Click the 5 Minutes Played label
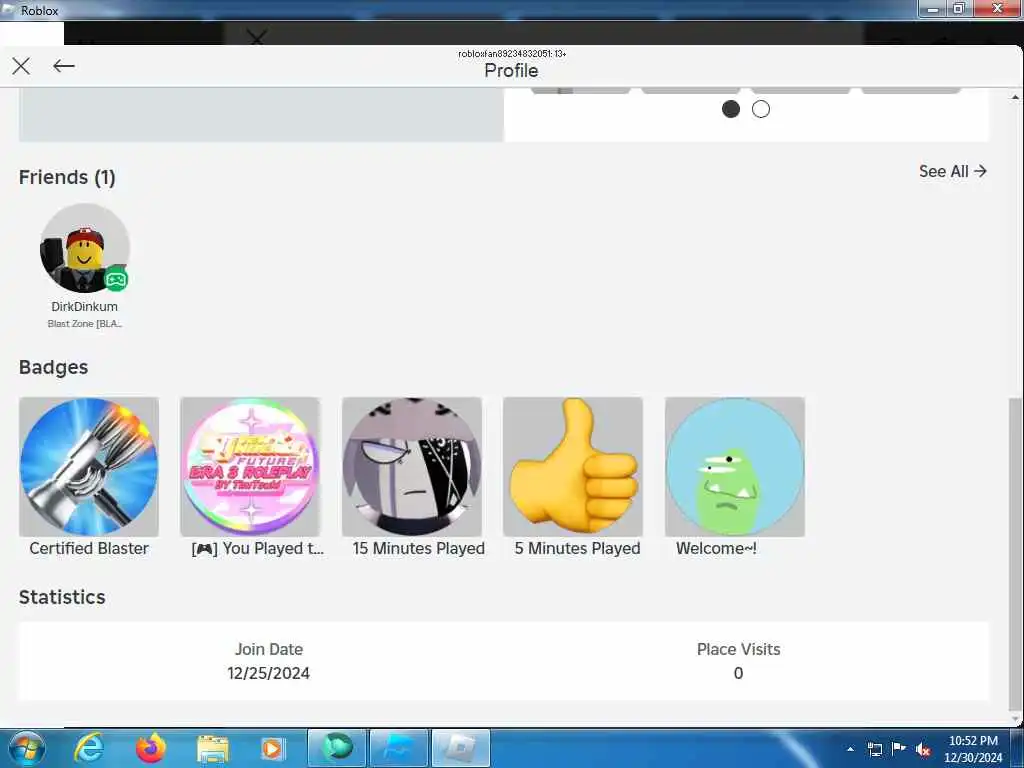Screen dimensions: 1024x768 pyautogui.click(x=577, y=549)
